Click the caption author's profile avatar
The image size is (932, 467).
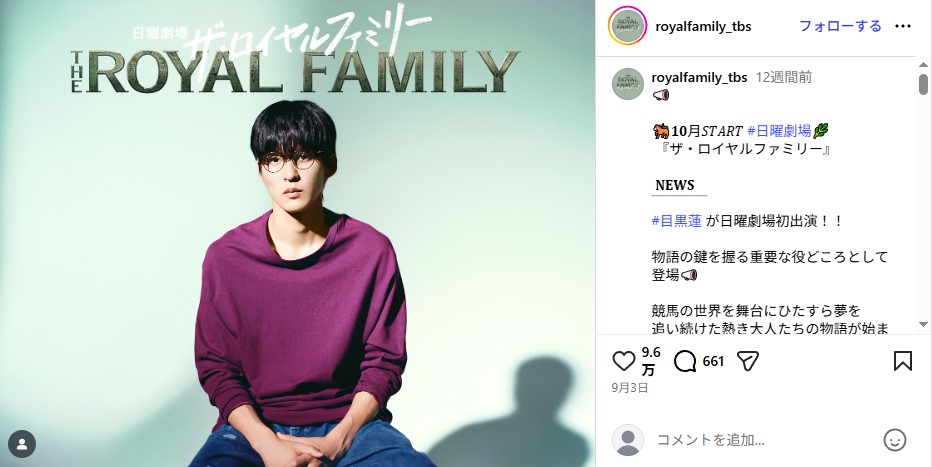coord(628,84)
